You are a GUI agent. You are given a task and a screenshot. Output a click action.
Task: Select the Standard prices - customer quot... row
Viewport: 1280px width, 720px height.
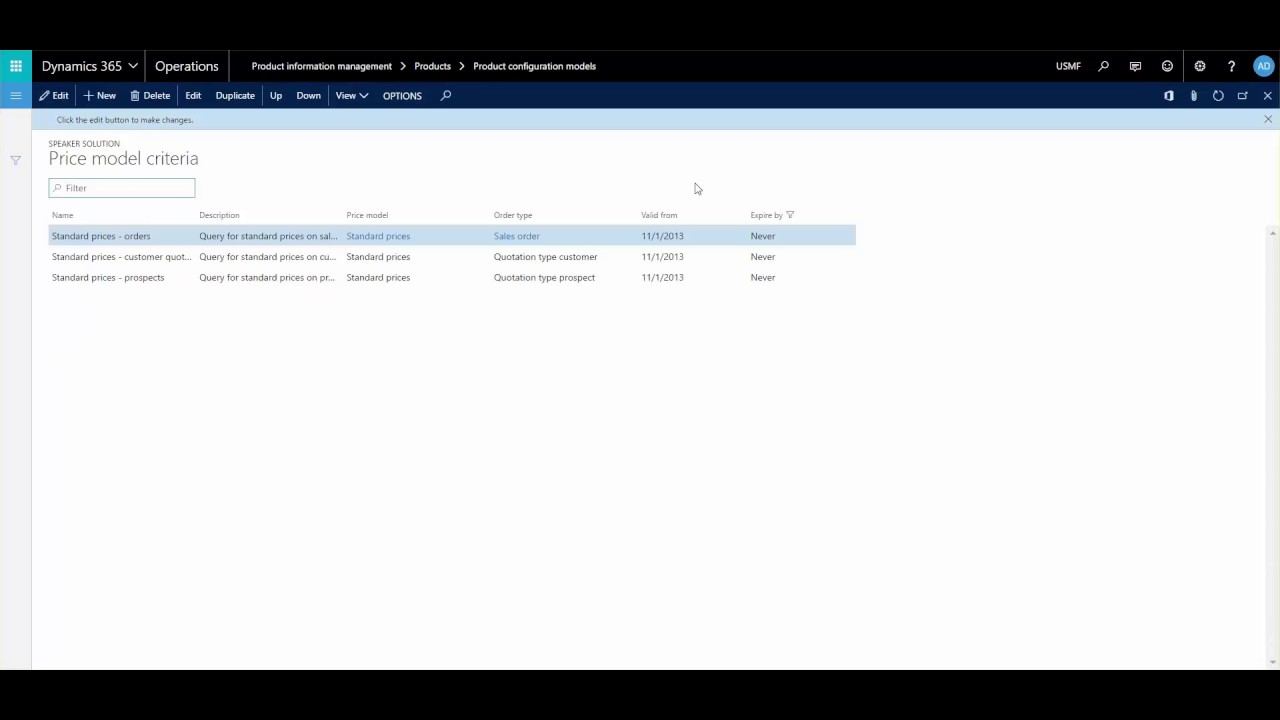[x=452, y=257]
